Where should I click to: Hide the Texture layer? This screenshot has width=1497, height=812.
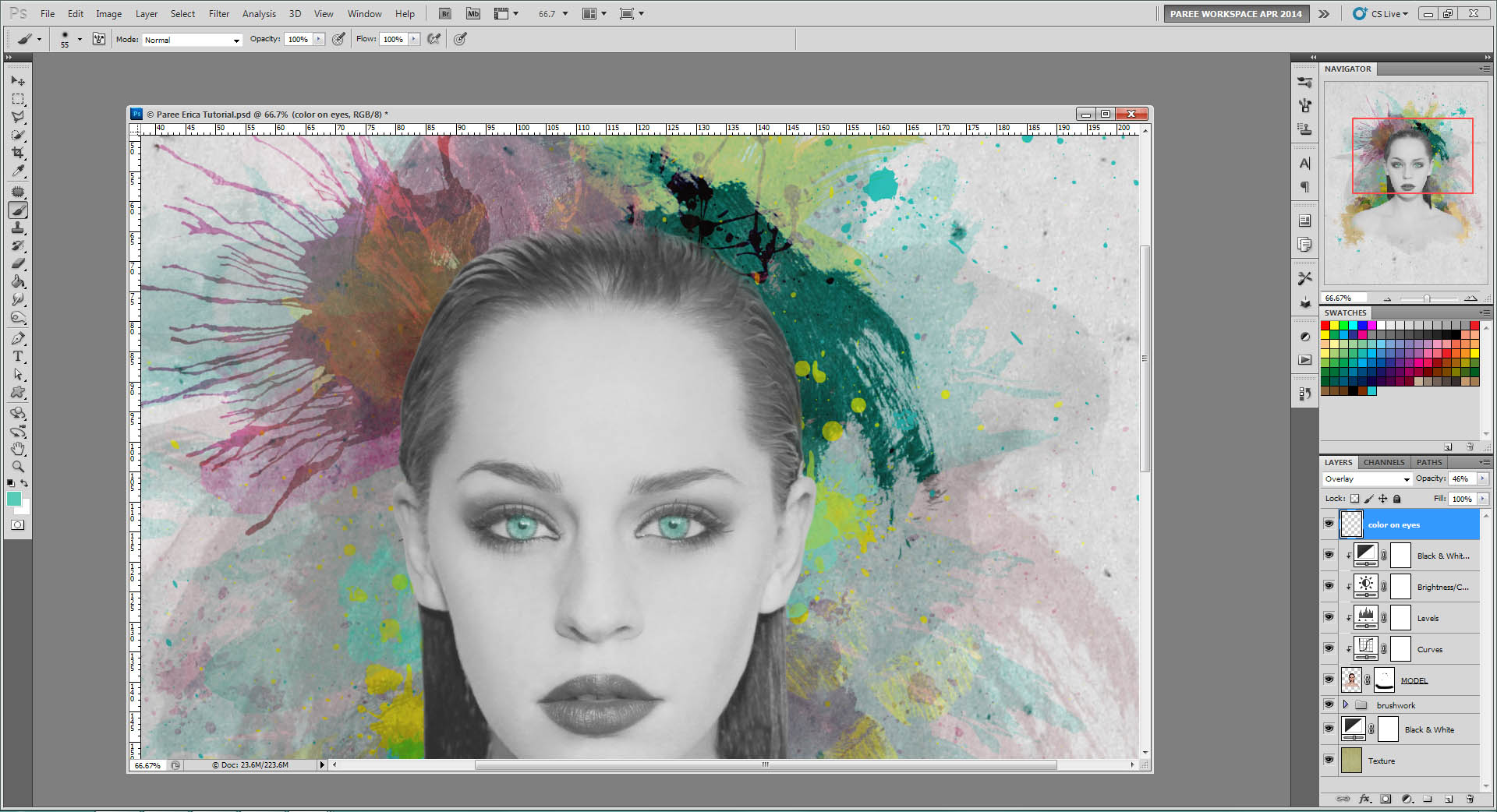(1329, 760)
